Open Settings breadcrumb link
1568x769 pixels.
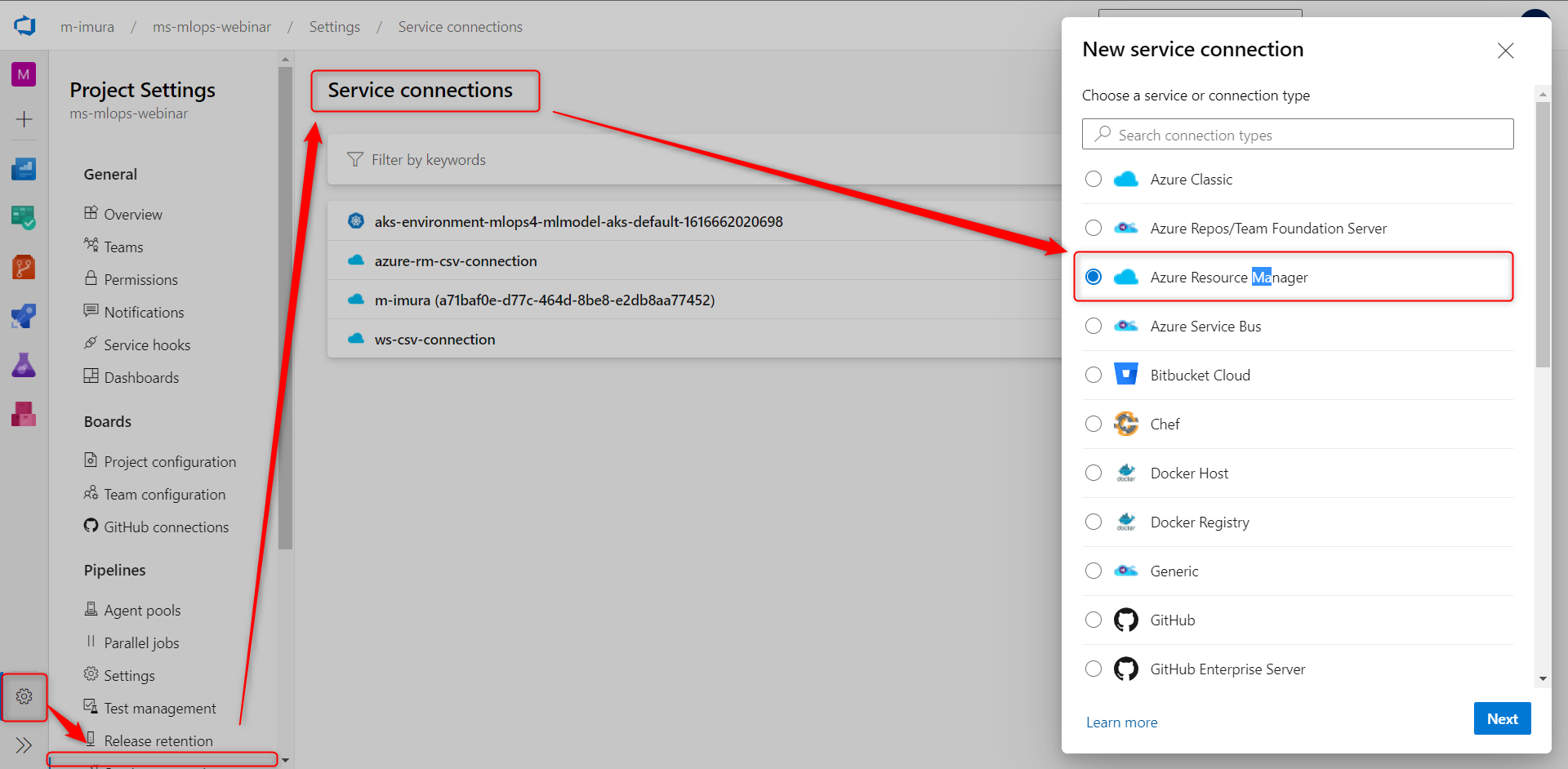(334, 27)
